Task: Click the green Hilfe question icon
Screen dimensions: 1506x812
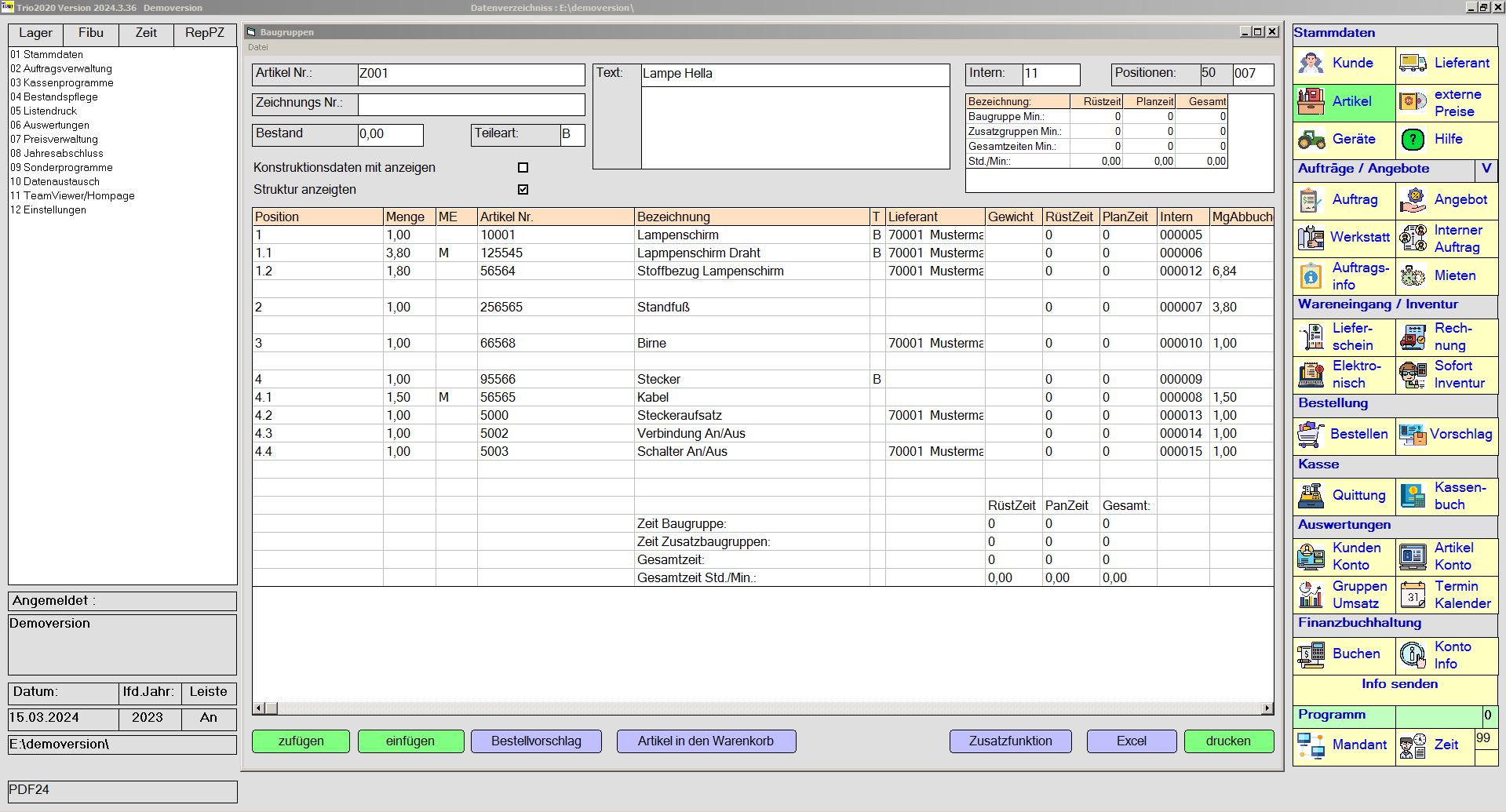Action: tap(1413, 140)
